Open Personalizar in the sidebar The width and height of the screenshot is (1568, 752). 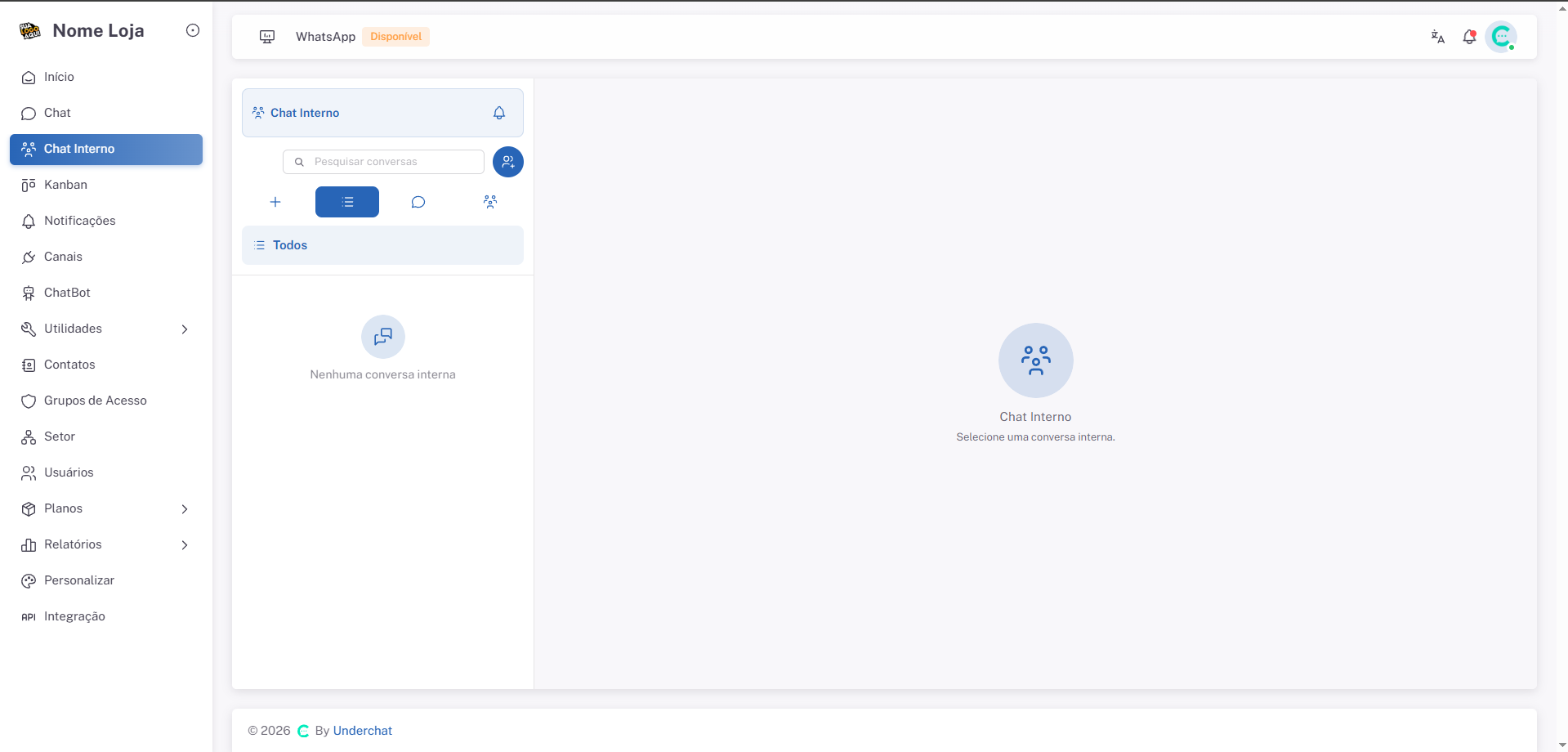pyautogui.click(x=106, y=580)
